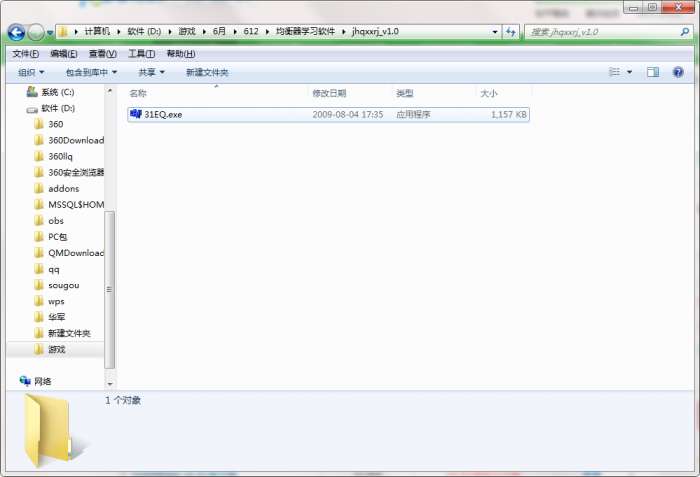Click navigation pane scroll up arrow
Screen dimensions: 700x477
tap(110, 91)
